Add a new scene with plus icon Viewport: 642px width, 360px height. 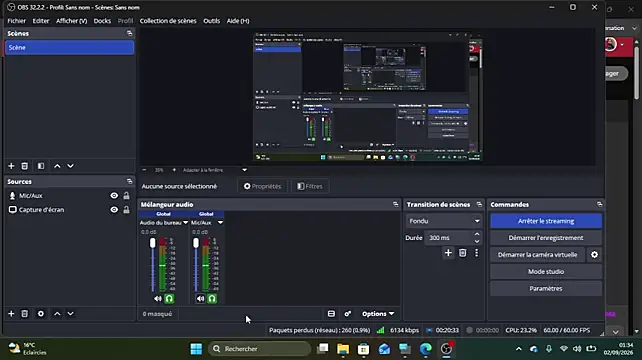click(x=11, y=166)
